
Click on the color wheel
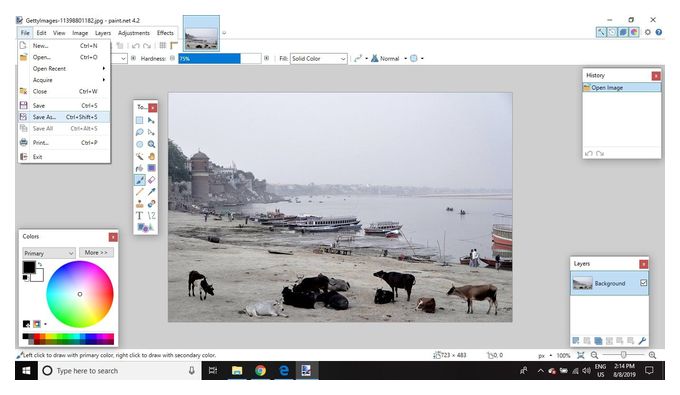(80, 294)
